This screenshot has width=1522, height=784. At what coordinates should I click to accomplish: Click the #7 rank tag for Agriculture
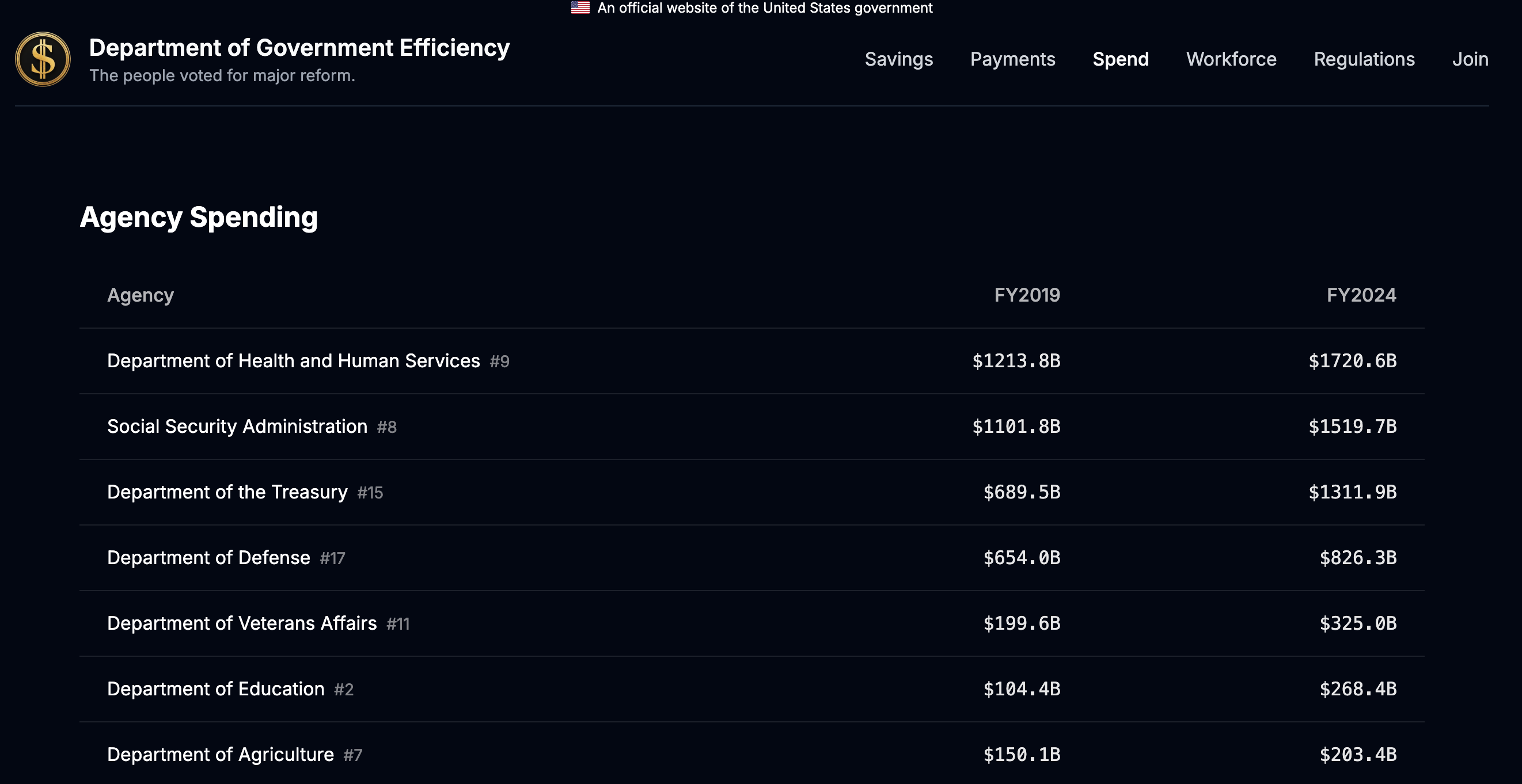pos(353,755)
